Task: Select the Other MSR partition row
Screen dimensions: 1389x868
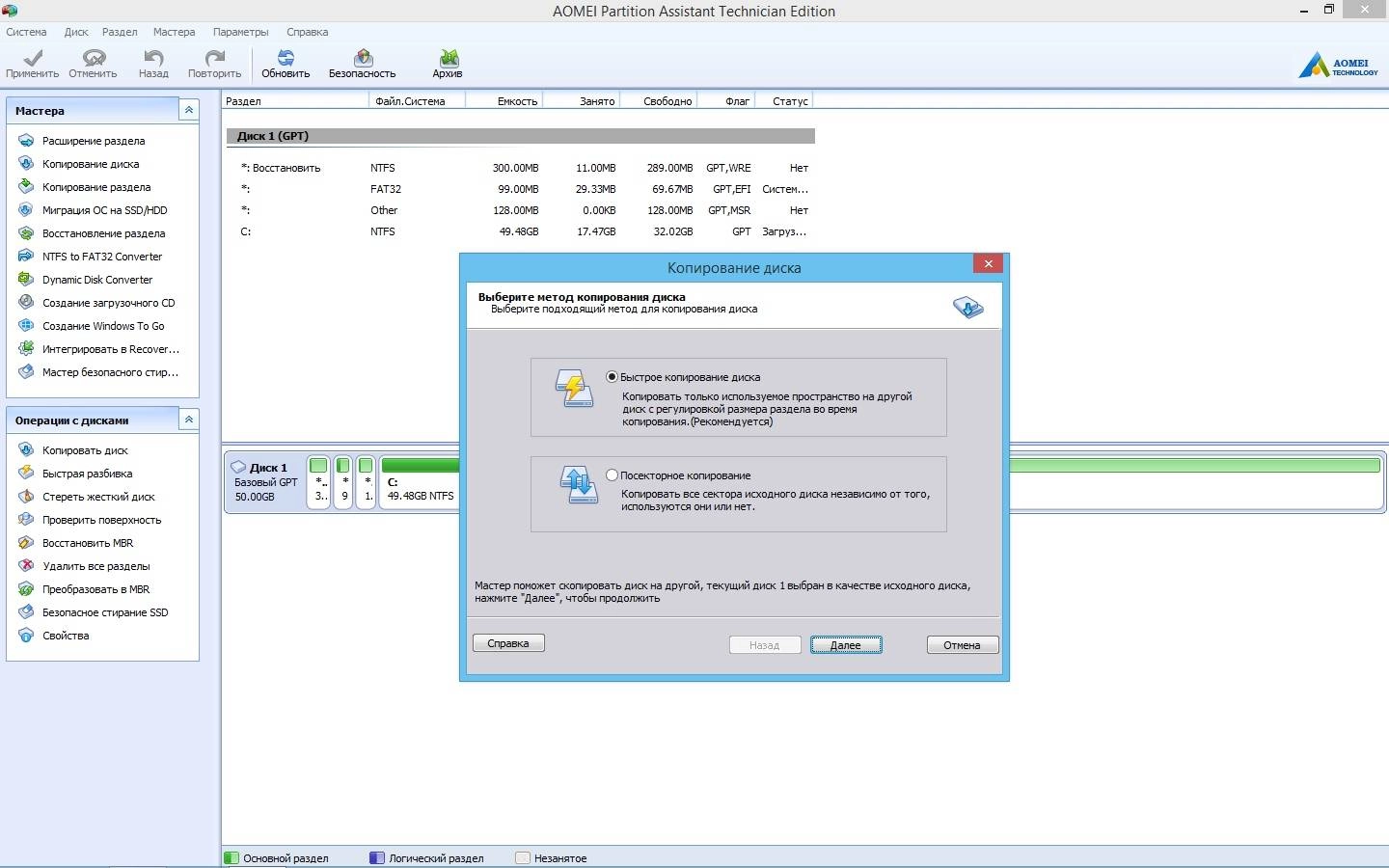Action: tap(521, 210)
